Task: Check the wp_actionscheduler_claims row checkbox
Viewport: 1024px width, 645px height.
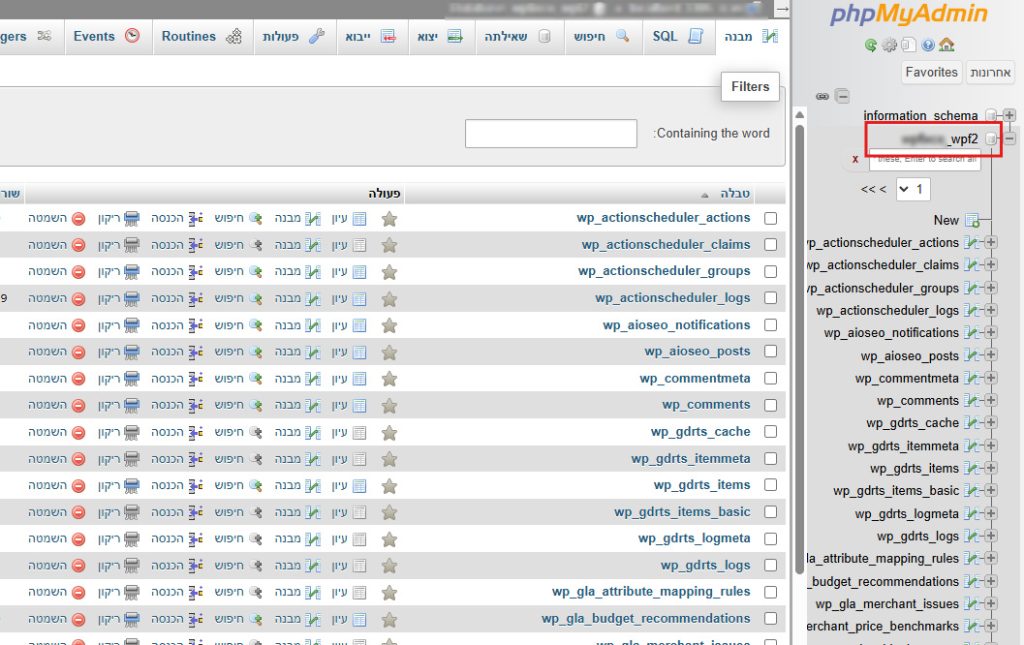Action: tap(770, 245)
